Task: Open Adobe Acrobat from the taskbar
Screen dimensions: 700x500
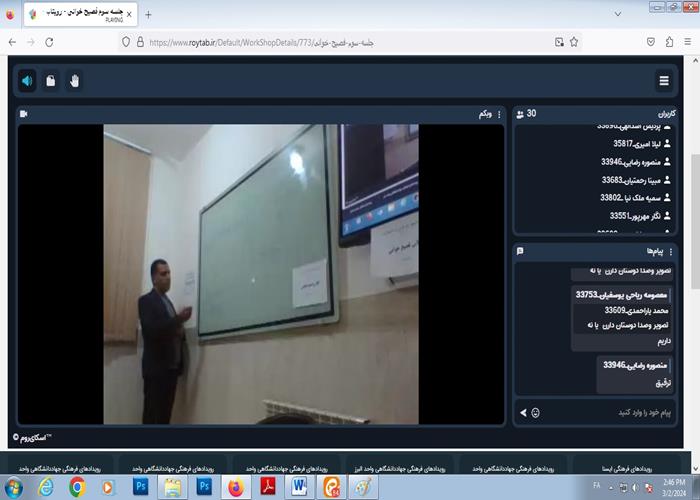Action: pos(267,487)
